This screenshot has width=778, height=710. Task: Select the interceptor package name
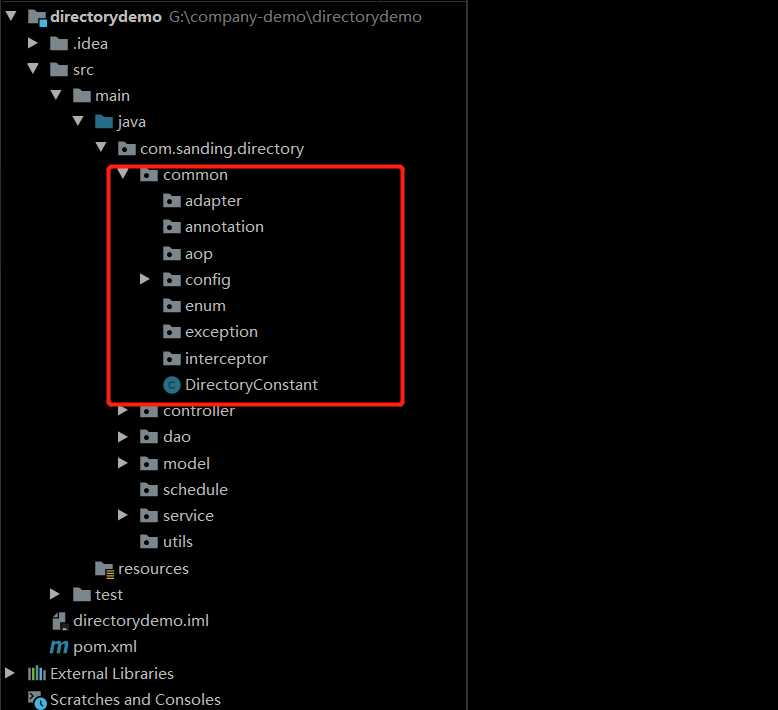226,359
